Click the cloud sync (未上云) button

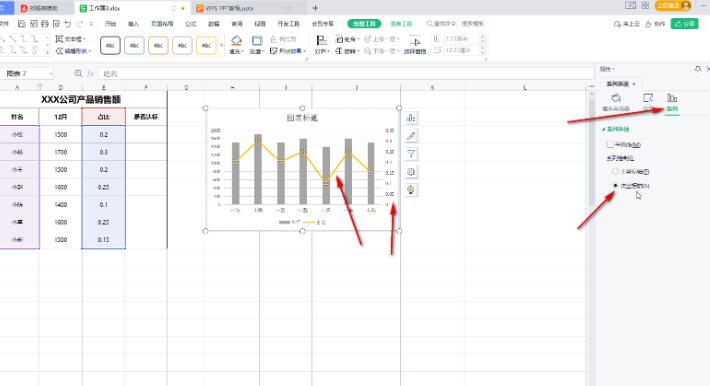[626, 24]
